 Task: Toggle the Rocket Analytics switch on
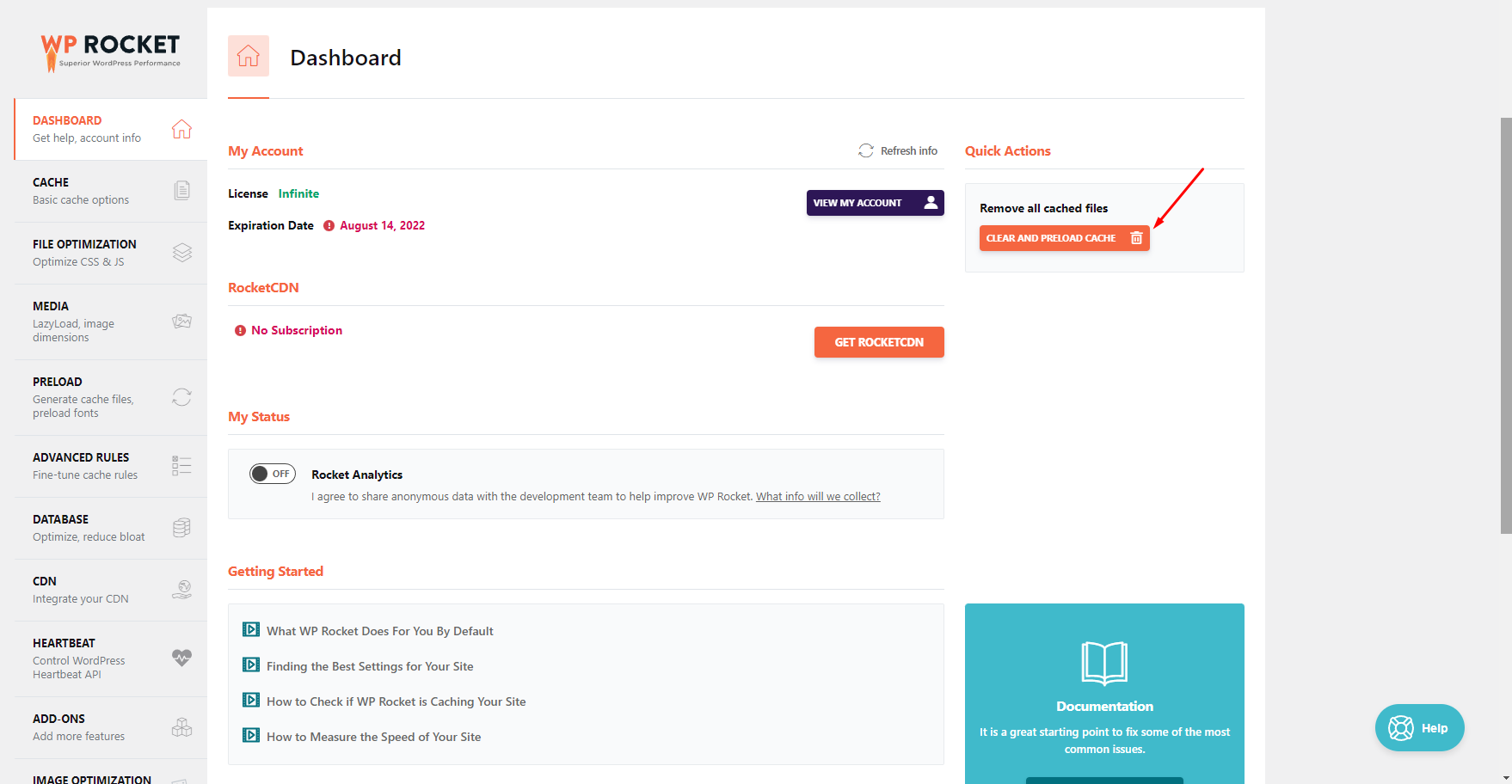(x=273, y=474)
